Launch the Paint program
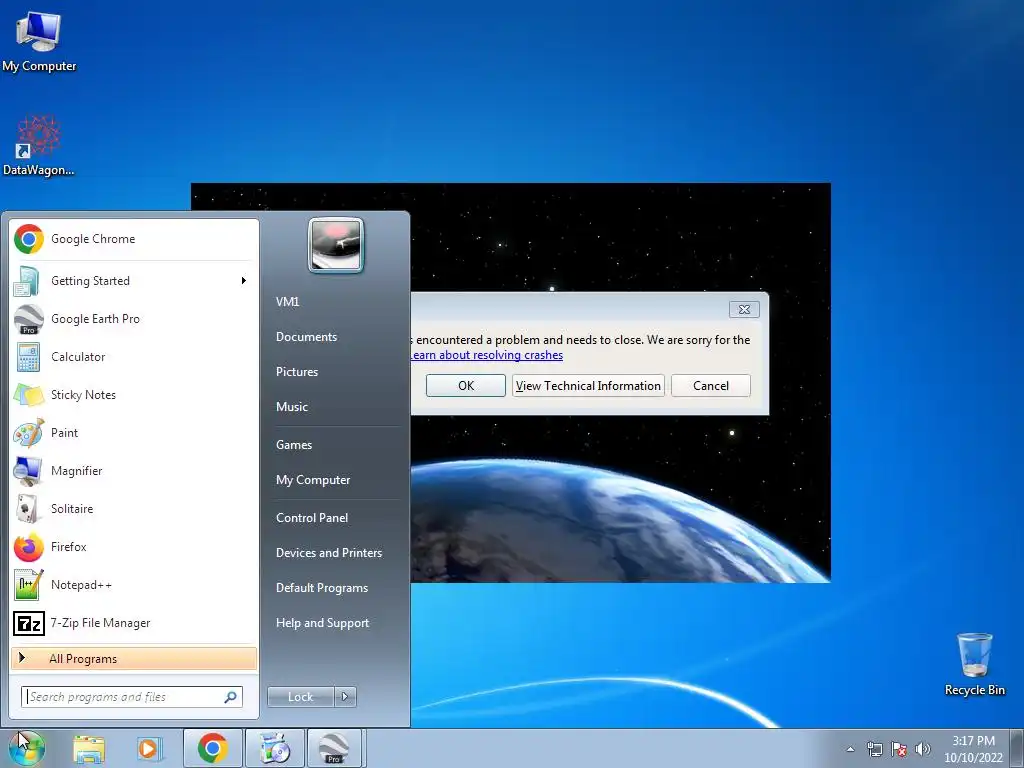 coord(134,432)
